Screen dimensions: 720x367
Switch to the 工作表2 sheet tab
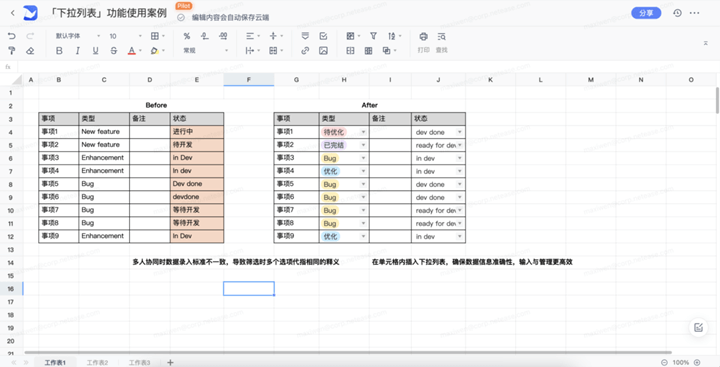pyautogui.click(x=97, y=362)
